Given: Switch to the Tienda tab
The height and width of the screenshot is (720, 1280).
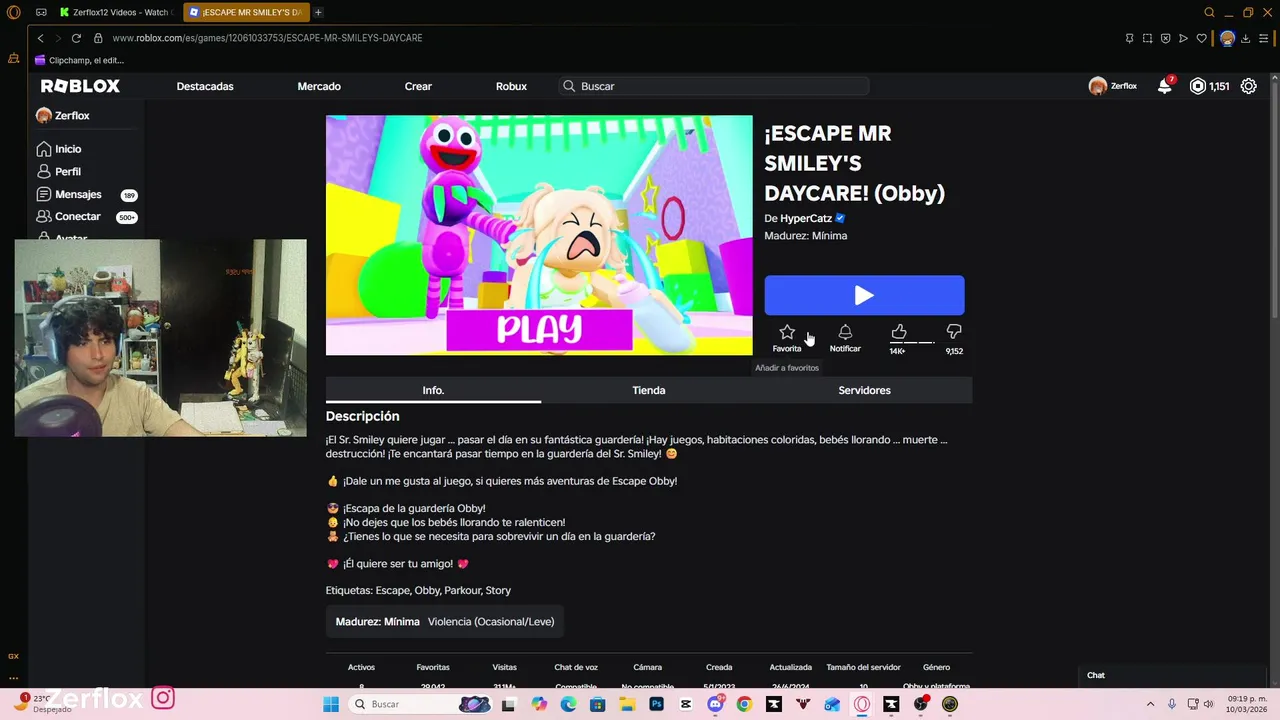Looking at the screenshot, I should point(649,390).
